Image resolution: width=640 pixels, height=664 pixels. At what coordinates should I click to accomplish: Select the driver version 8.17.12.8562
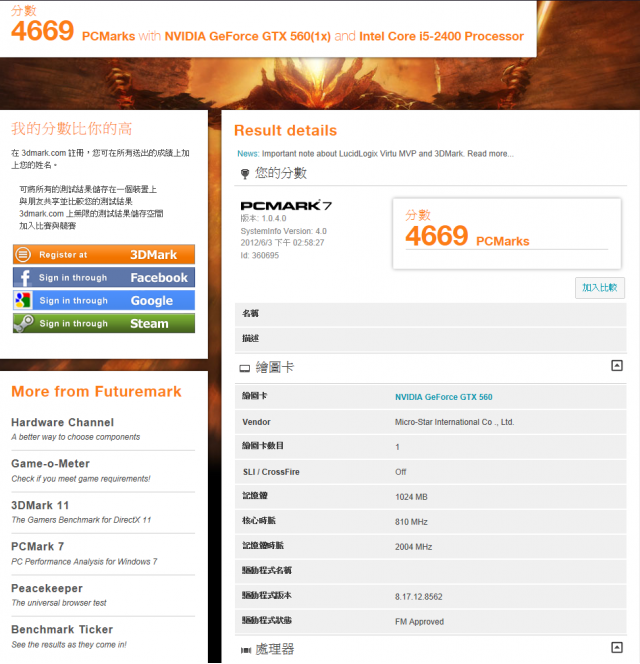418,597
